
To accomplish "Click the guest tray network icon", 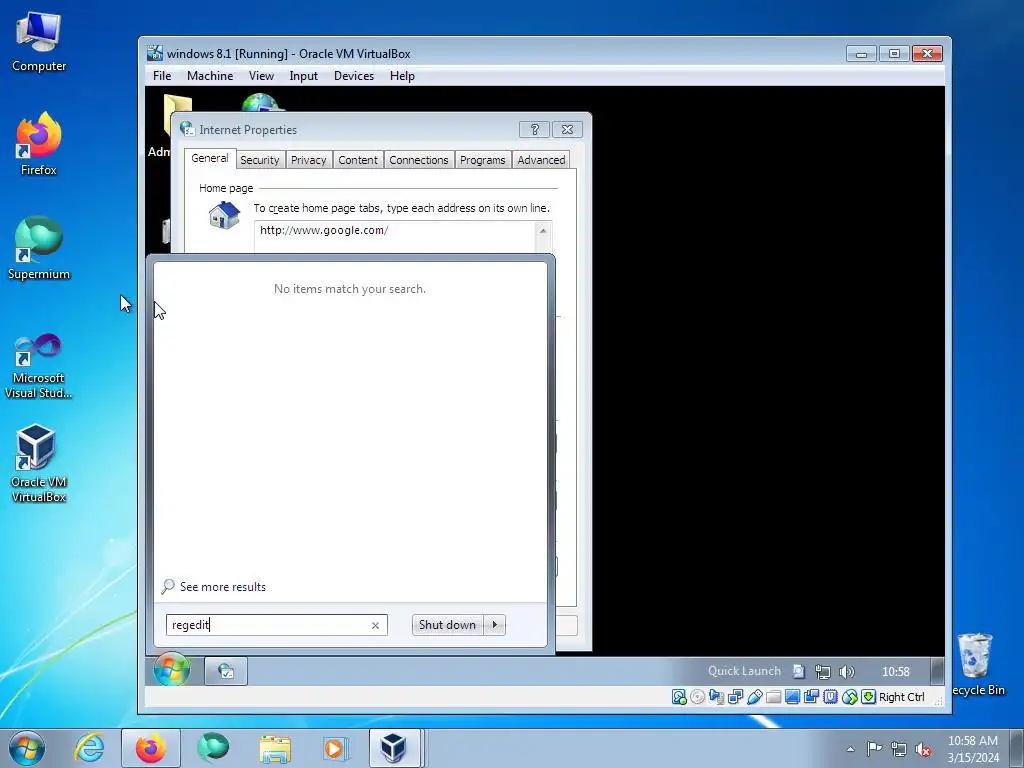I will pyautogui.click(x=823, y=671).
